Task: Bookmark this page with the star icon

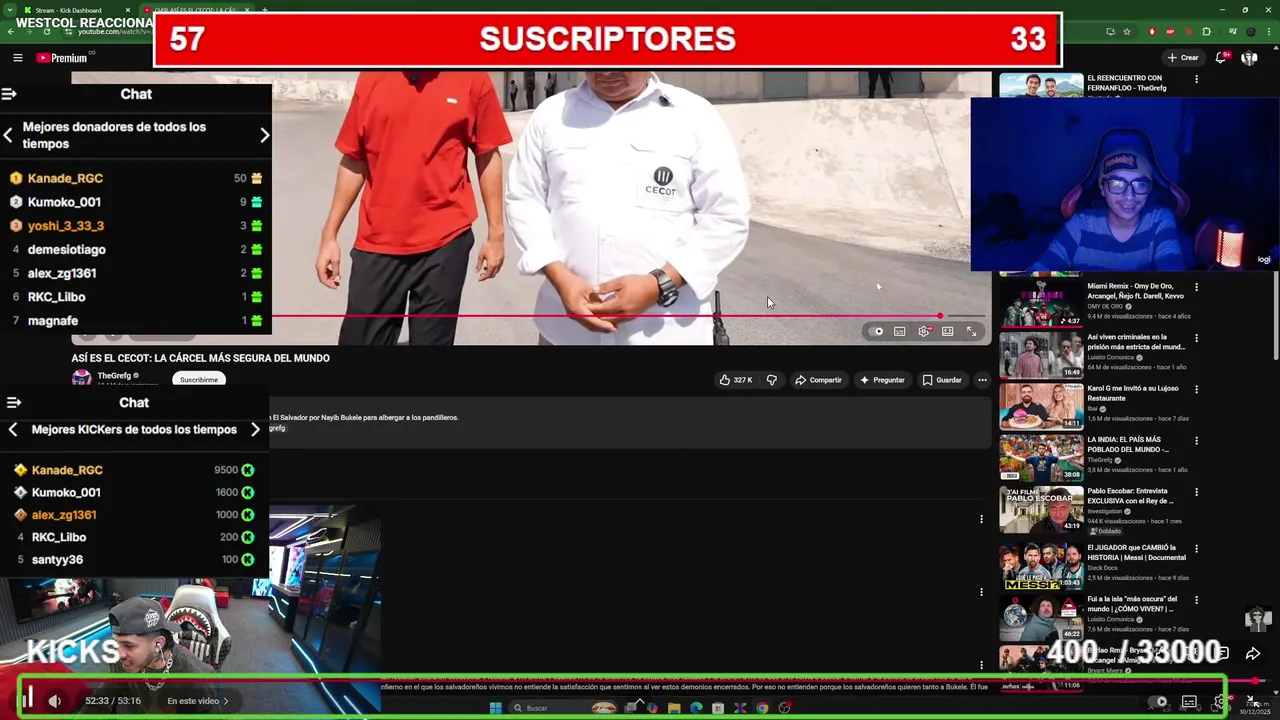Action: pyautogui.click(x=1127, y=31)
